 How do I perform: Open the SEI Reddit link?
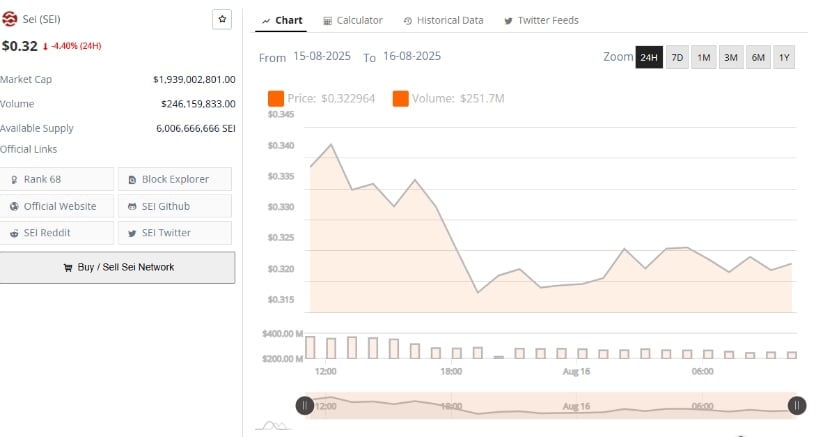(56, 233)
